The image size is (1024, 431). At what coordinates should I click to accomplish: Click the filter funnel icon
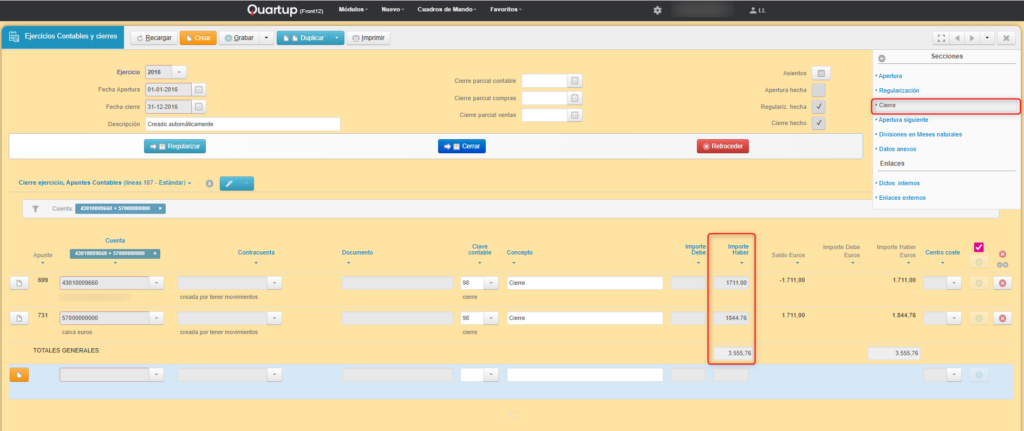(35, 209)
